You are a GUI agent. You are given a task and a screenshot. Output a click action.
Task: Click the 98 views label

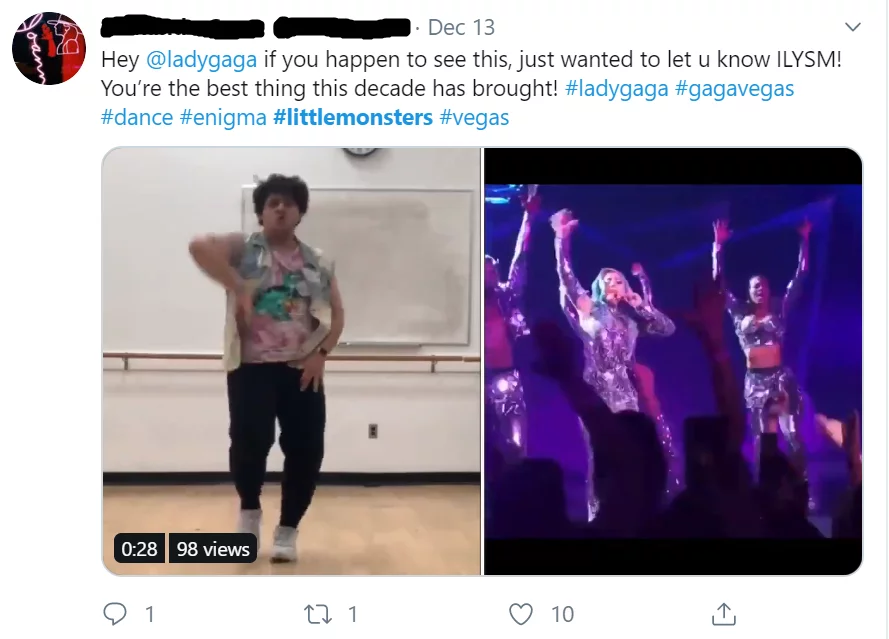click(x=213, y=549)
